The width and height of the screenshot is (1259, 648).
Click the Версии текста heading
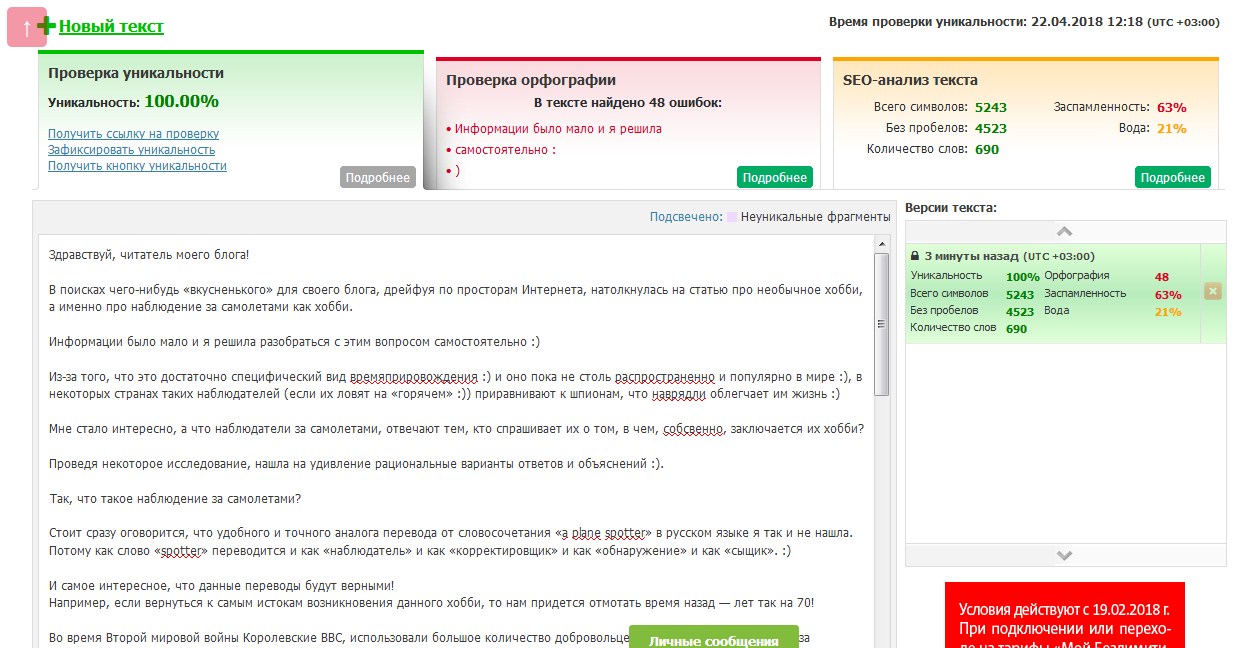[950, 208]
